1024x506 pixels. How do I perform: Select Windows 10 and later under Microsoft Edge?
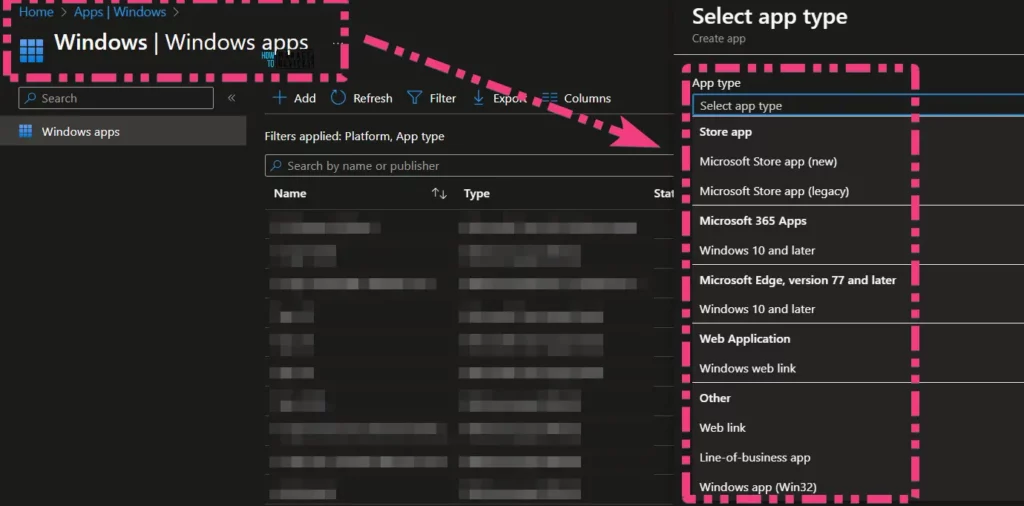click(x=757, y=309)
